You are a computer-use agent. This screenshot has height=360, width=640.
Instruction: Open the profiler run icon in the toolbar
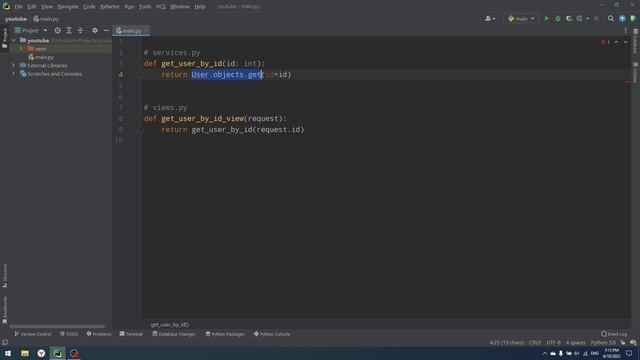click(580, 19)
